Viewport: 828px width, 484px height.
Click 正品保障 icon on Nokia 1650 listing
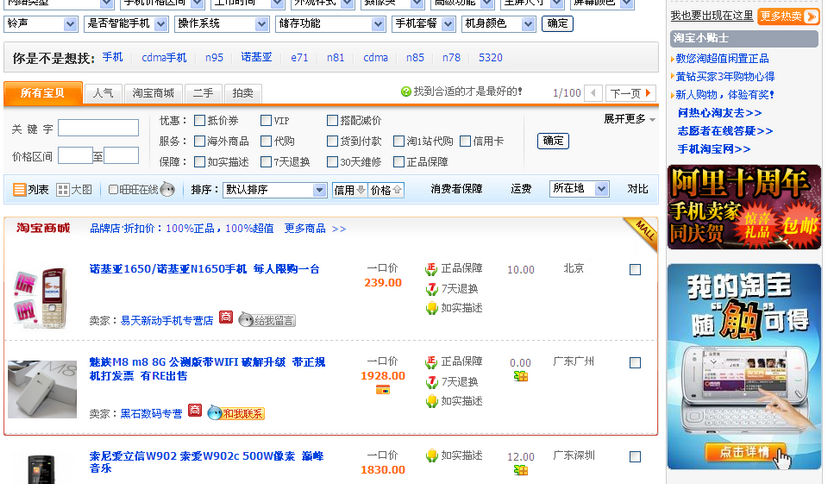431,269
